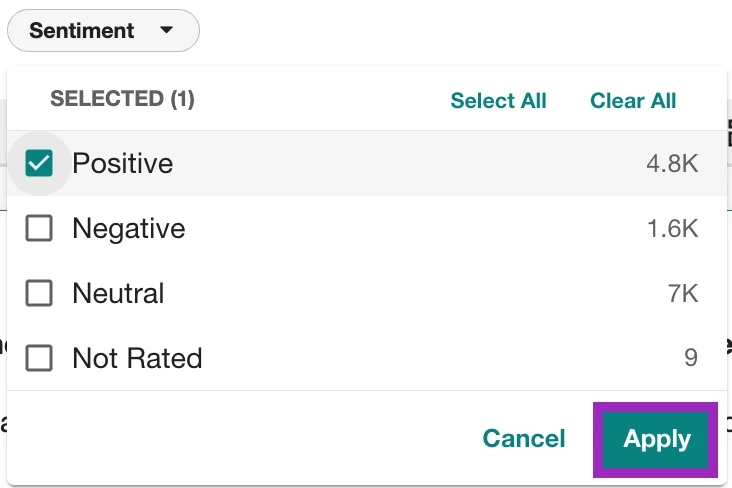Tick the Not Rated checkbox
Viewport: 732px width, 488px height.
[39, 358]
